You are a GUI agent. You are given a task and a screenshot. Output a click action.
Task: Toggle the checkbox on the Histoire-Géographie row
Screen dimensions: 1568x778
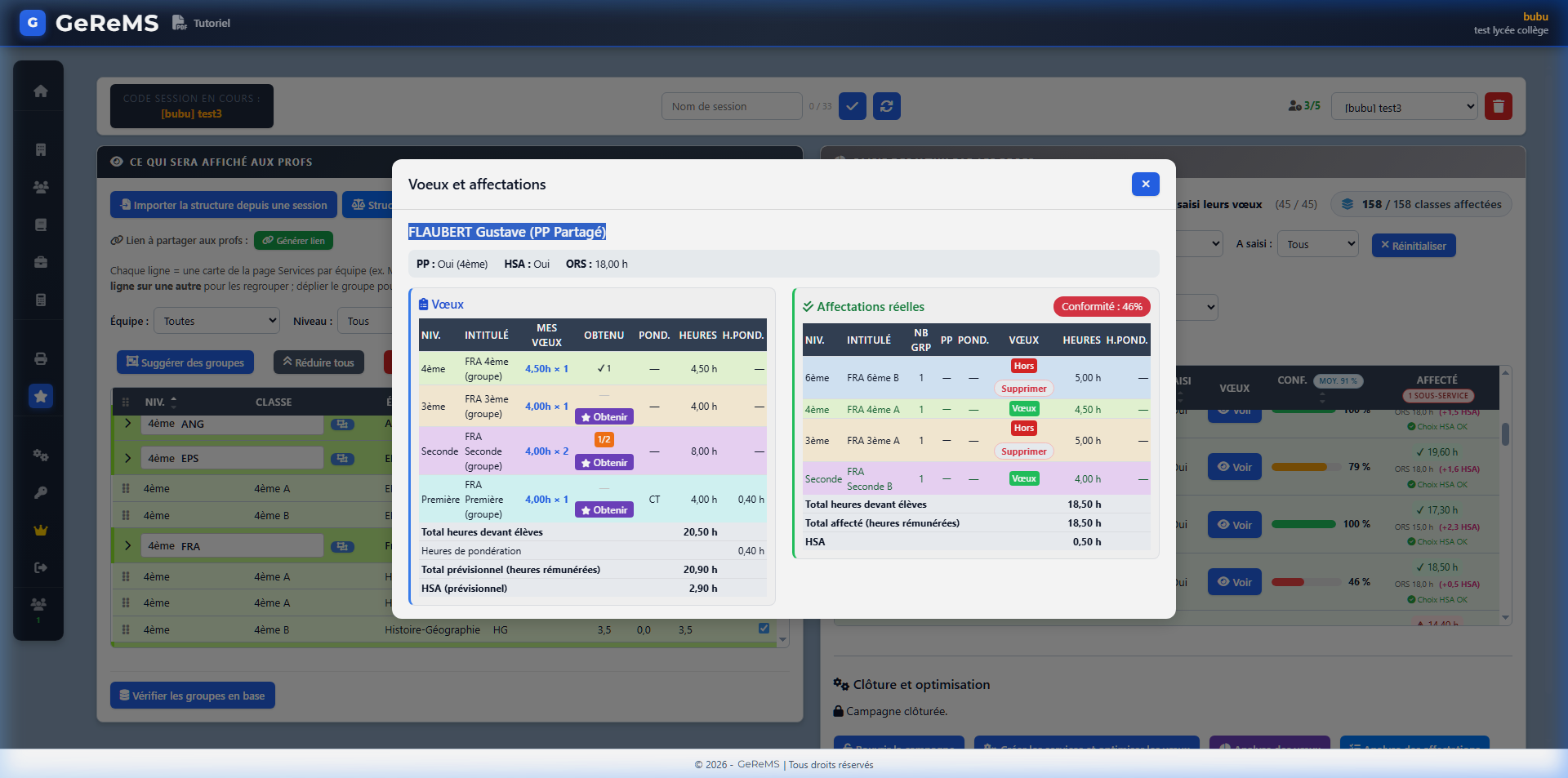[x=764, y=629]
